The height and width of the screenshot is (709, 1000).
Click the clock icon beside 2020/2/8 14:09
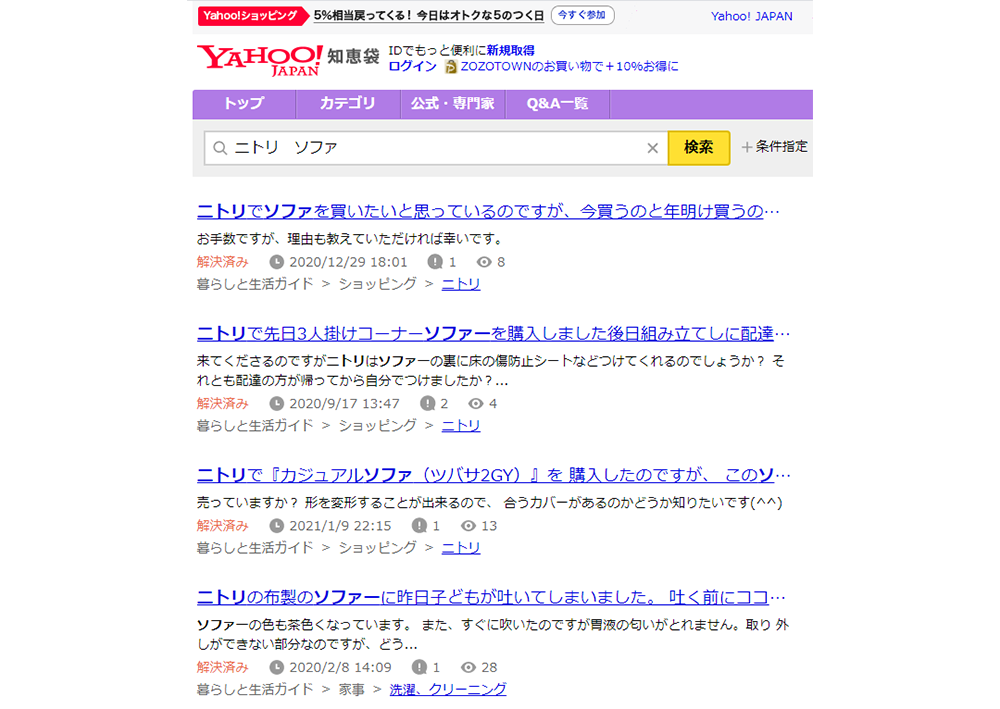coord(276,668)
